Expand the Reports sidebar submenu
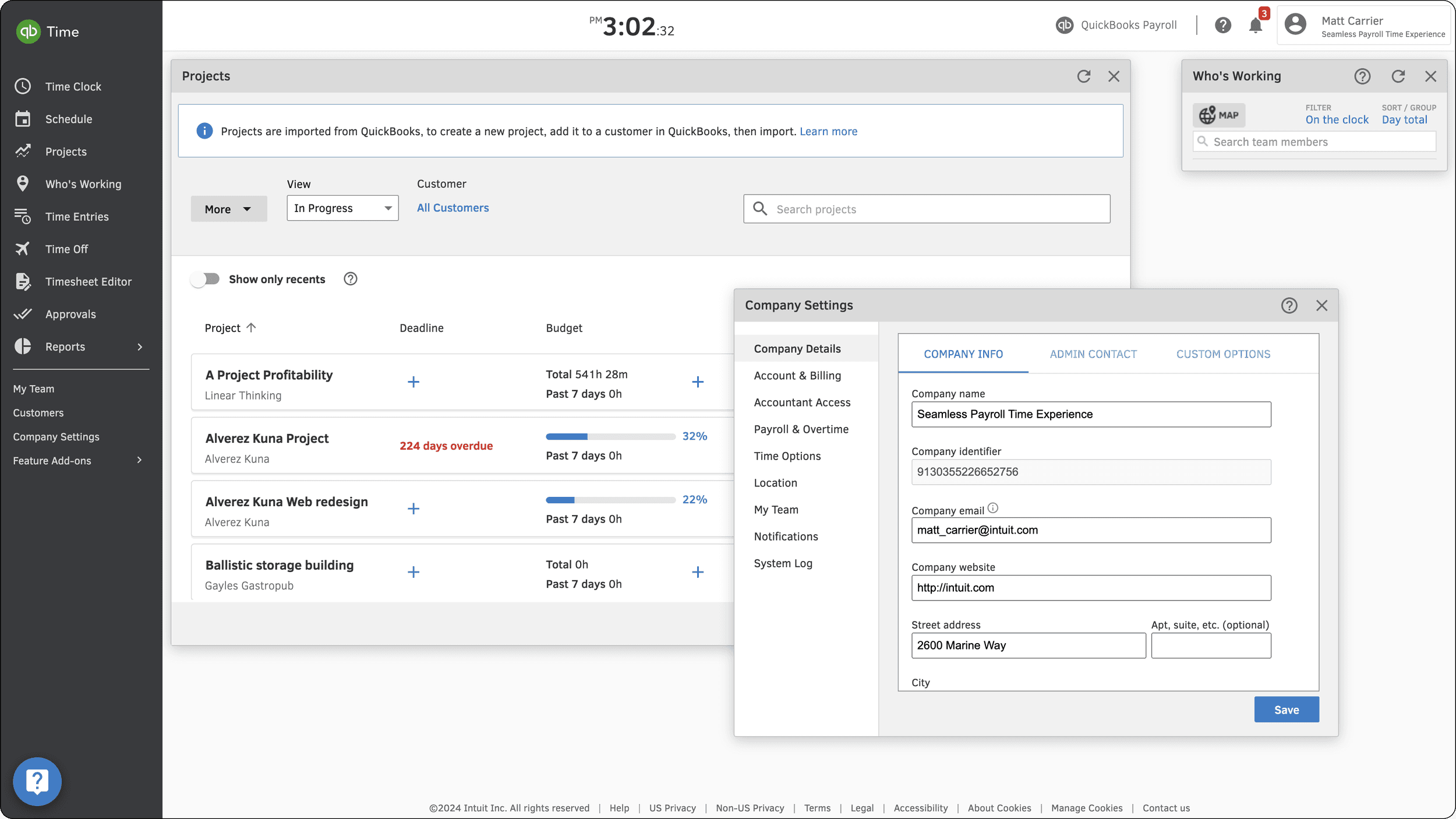 pos(139,347)
